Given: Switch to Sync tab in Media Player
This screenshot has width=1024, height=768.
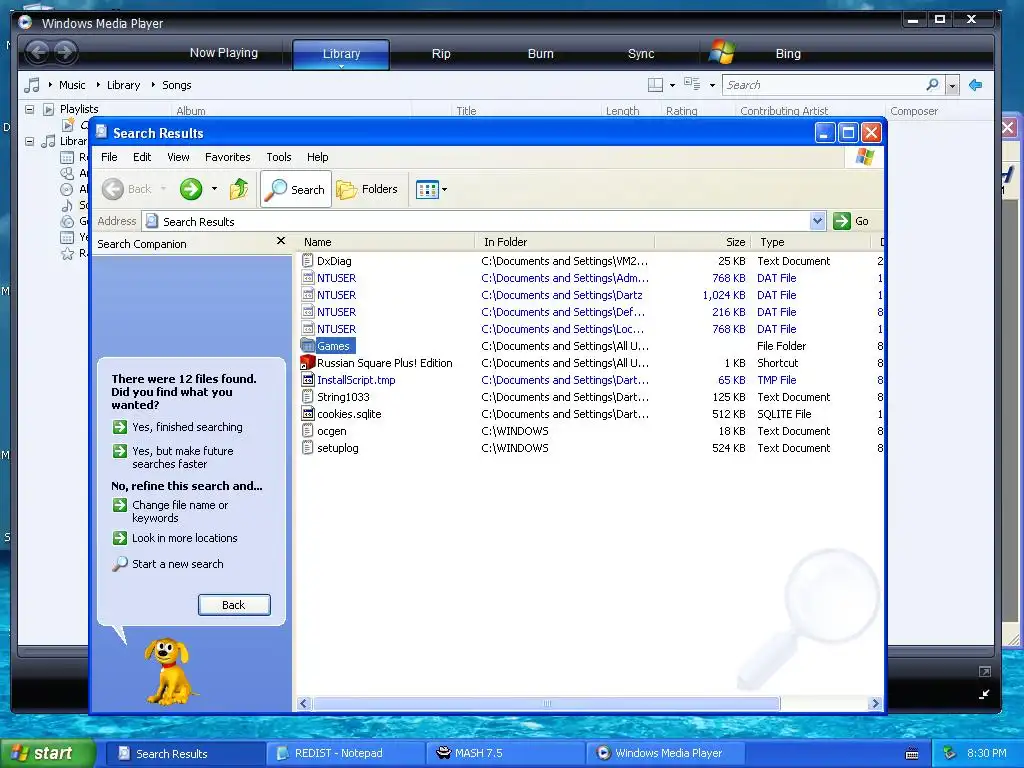Looking at the screenshot, I should pos(641,54).
